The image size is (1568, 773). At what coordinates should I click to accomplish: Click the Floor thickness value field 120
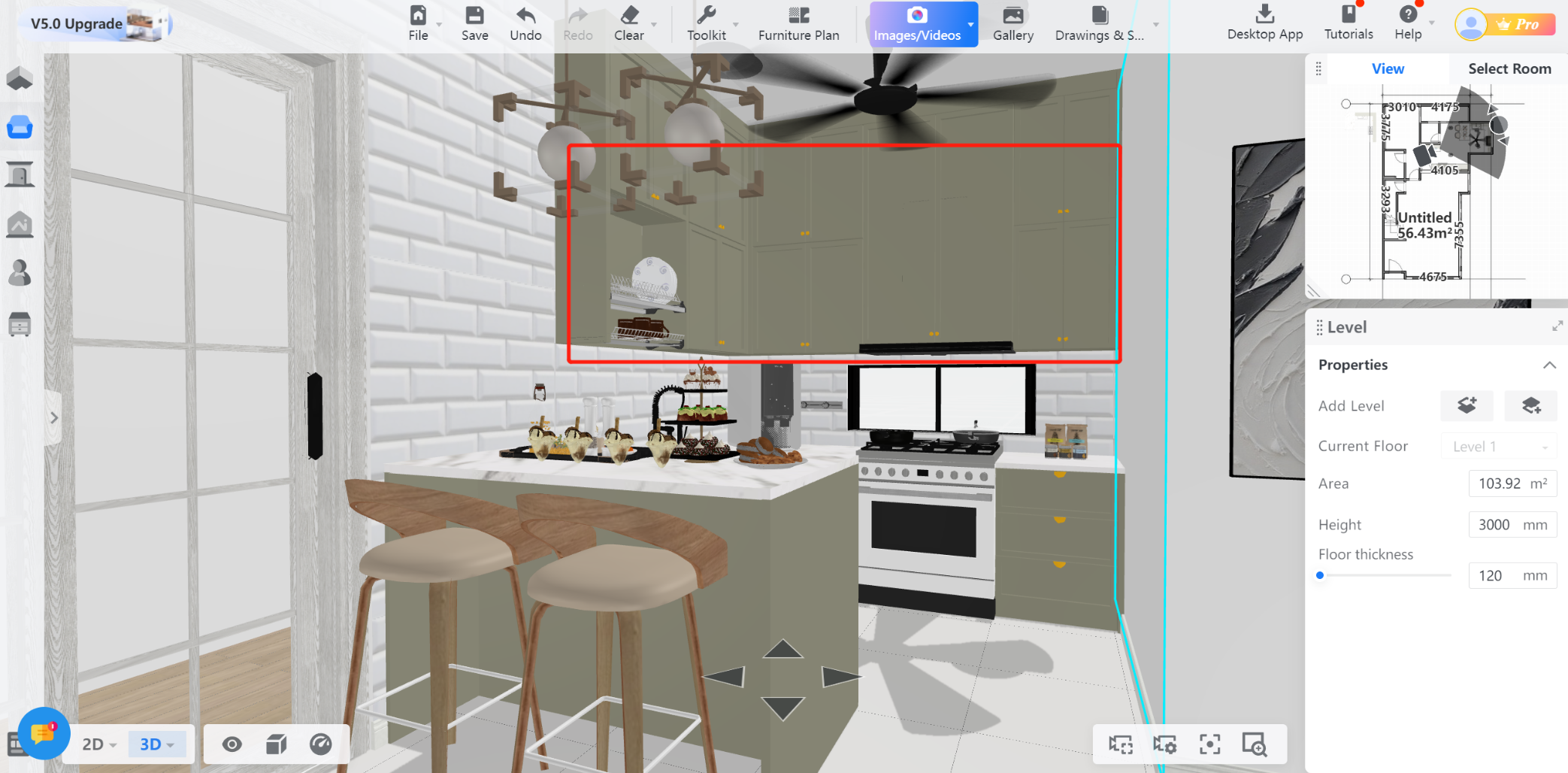(1512, 575)
